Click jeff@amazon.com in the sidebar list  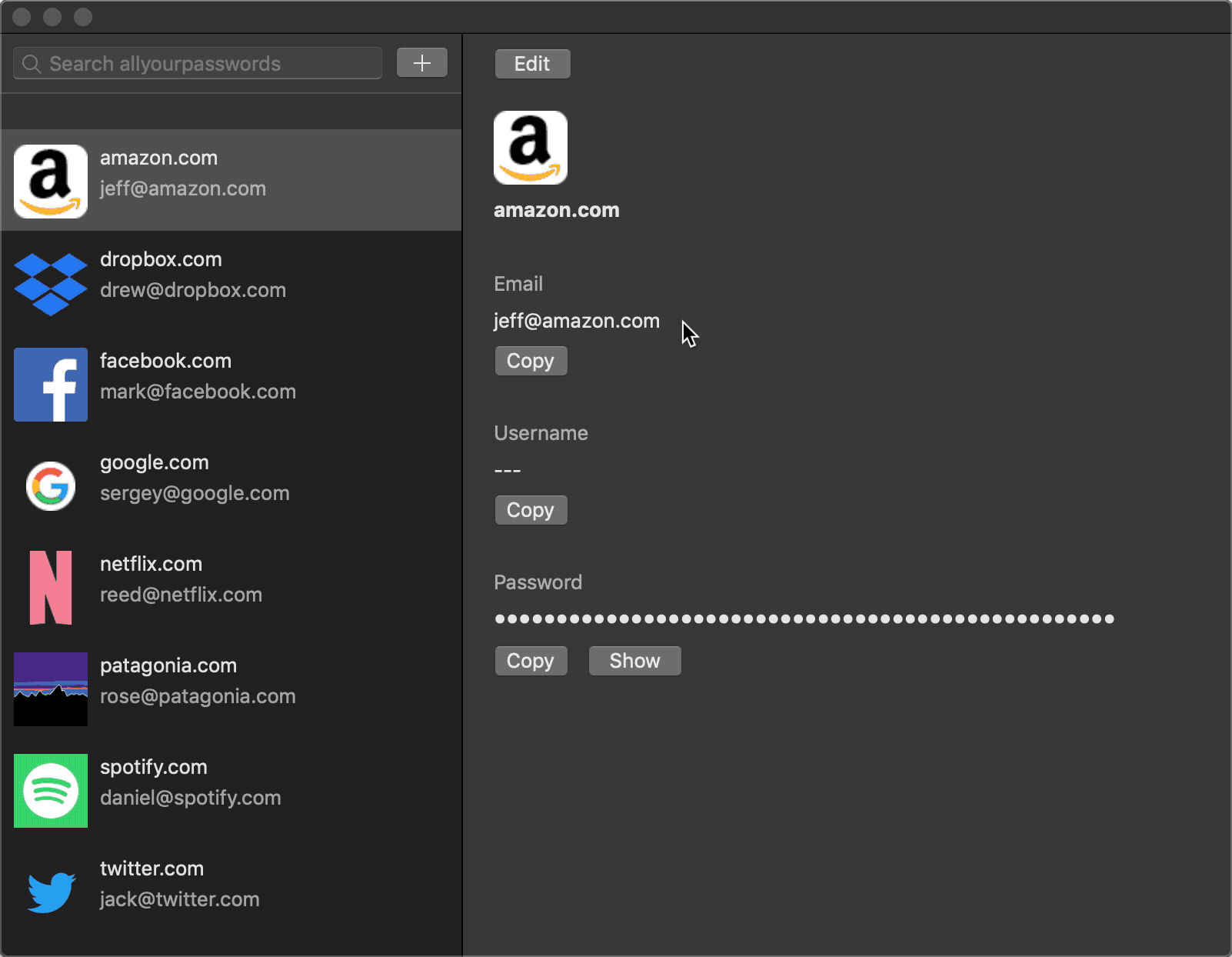[183, 188]
